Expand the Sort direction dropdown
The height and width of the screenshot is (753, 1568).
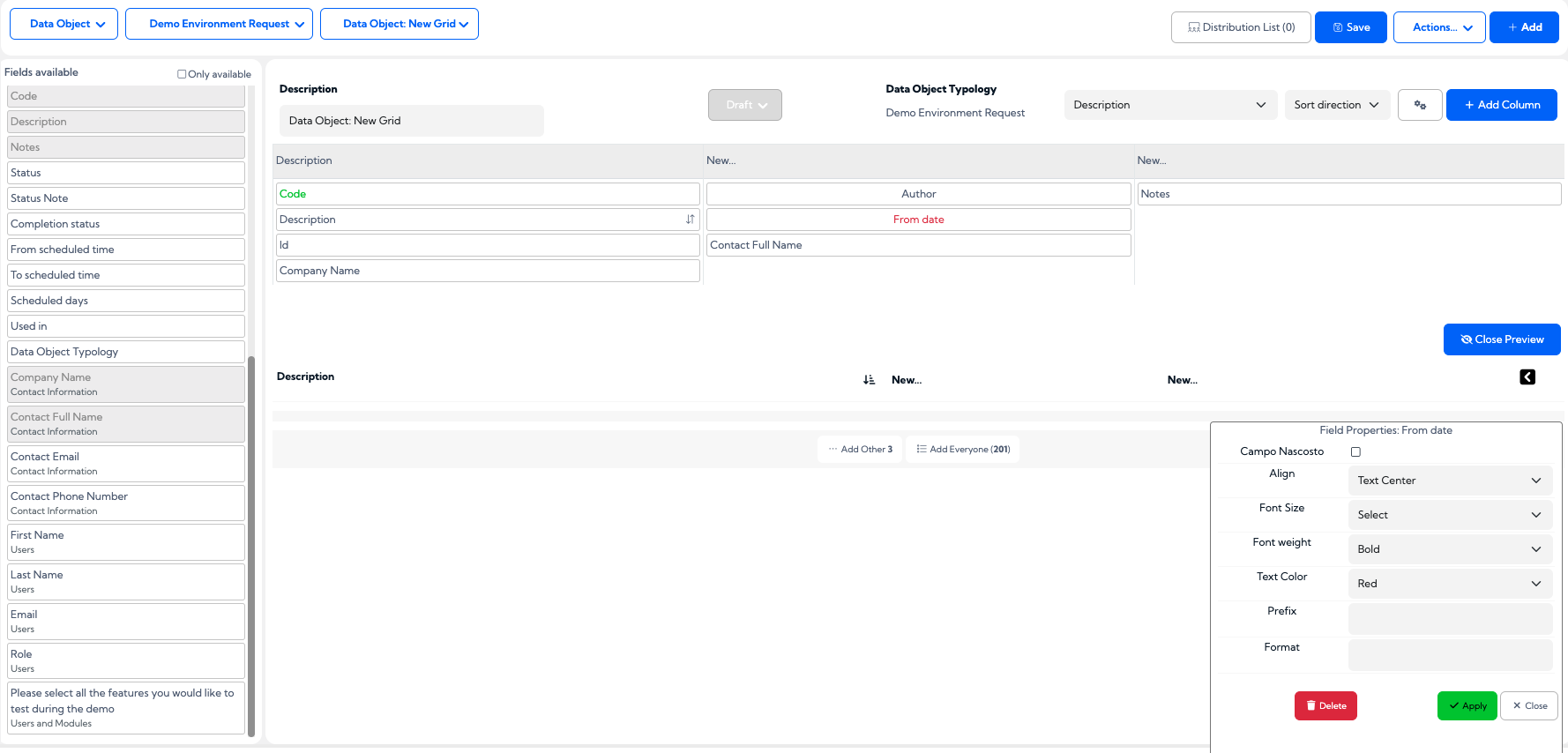1337,105
